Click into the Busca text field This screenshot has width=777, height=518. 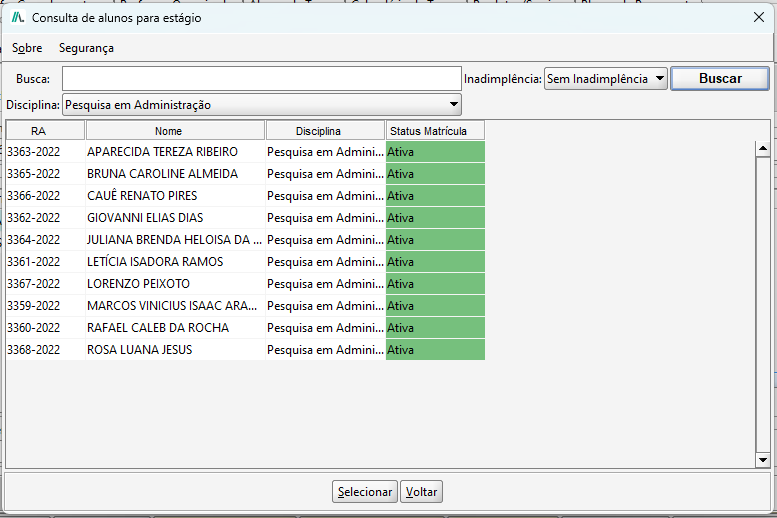click(262, 79)
